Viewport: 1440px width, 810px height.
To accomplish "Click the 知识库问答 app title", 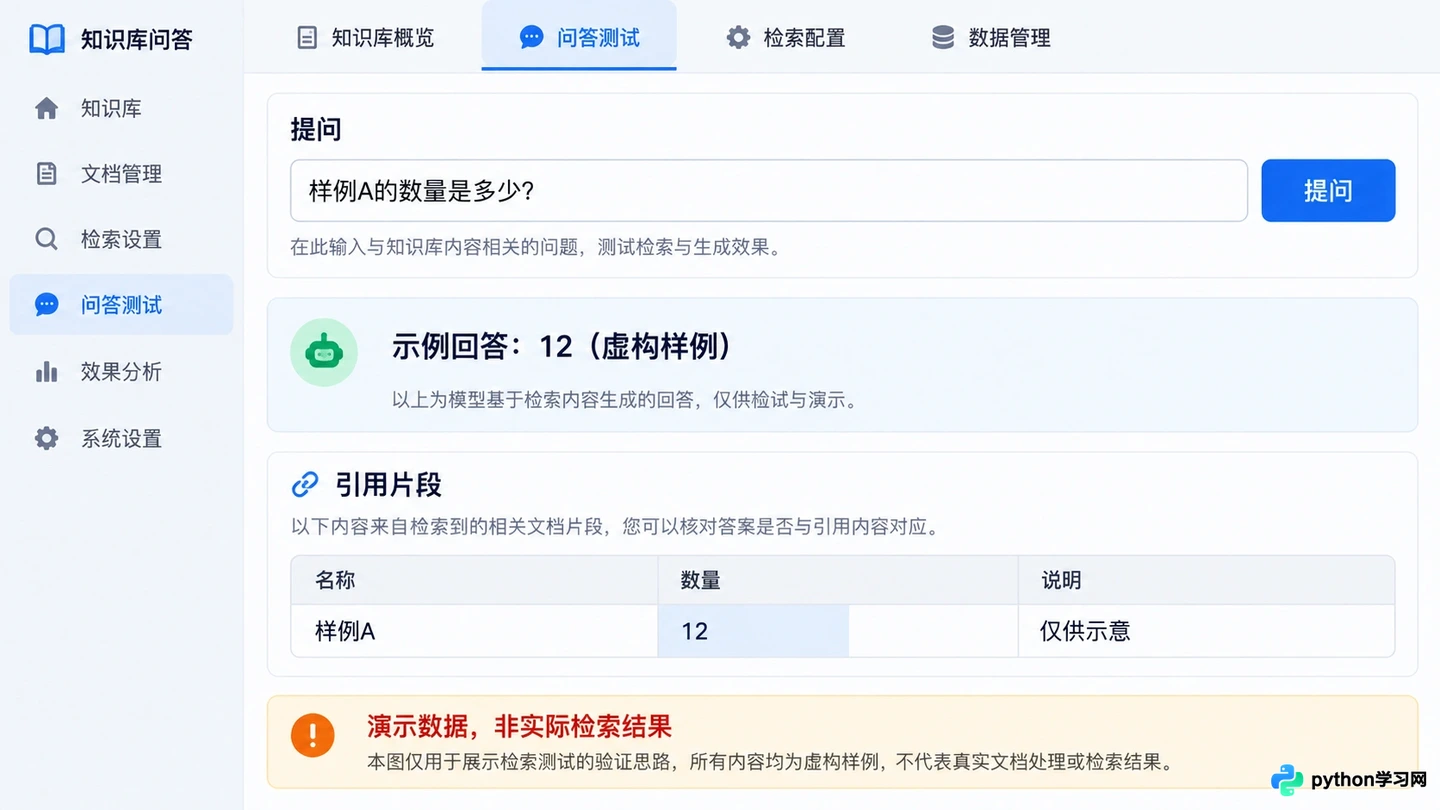I will (x=136, y=40).
